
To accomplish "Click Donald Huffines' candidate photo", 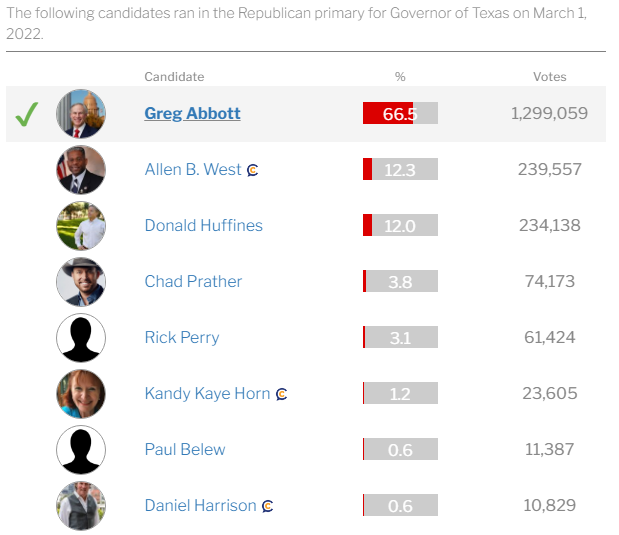I will coord(81,226).
